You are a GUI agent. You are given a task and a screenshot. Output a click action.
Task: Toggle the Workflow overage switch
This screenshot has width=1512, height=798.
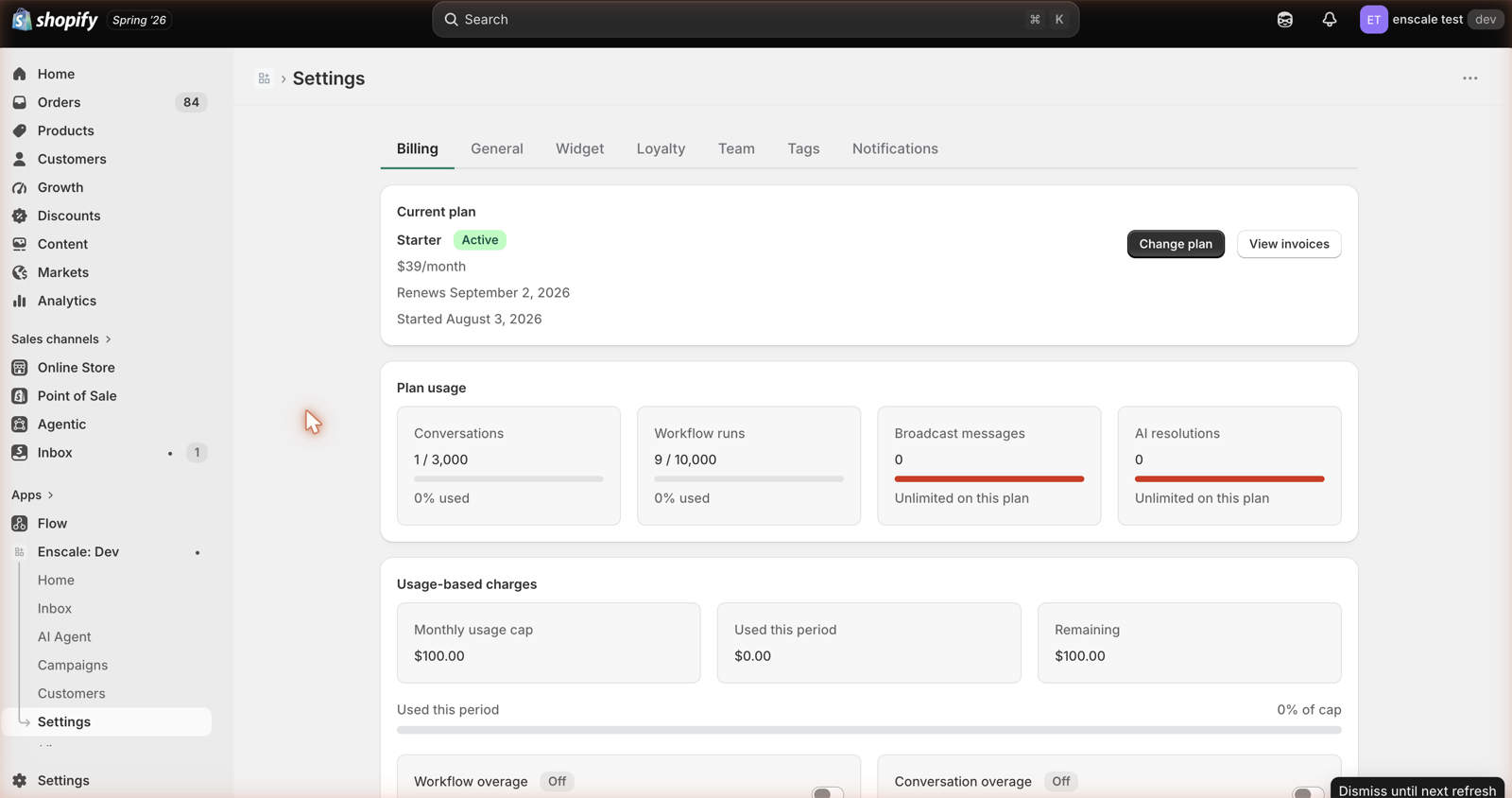click(x=827, y=792)
